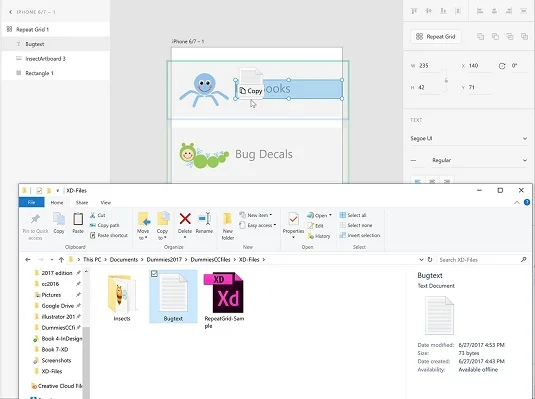
Task: Select the boolean Subtract icon in XD
Action: click(495, 37)
